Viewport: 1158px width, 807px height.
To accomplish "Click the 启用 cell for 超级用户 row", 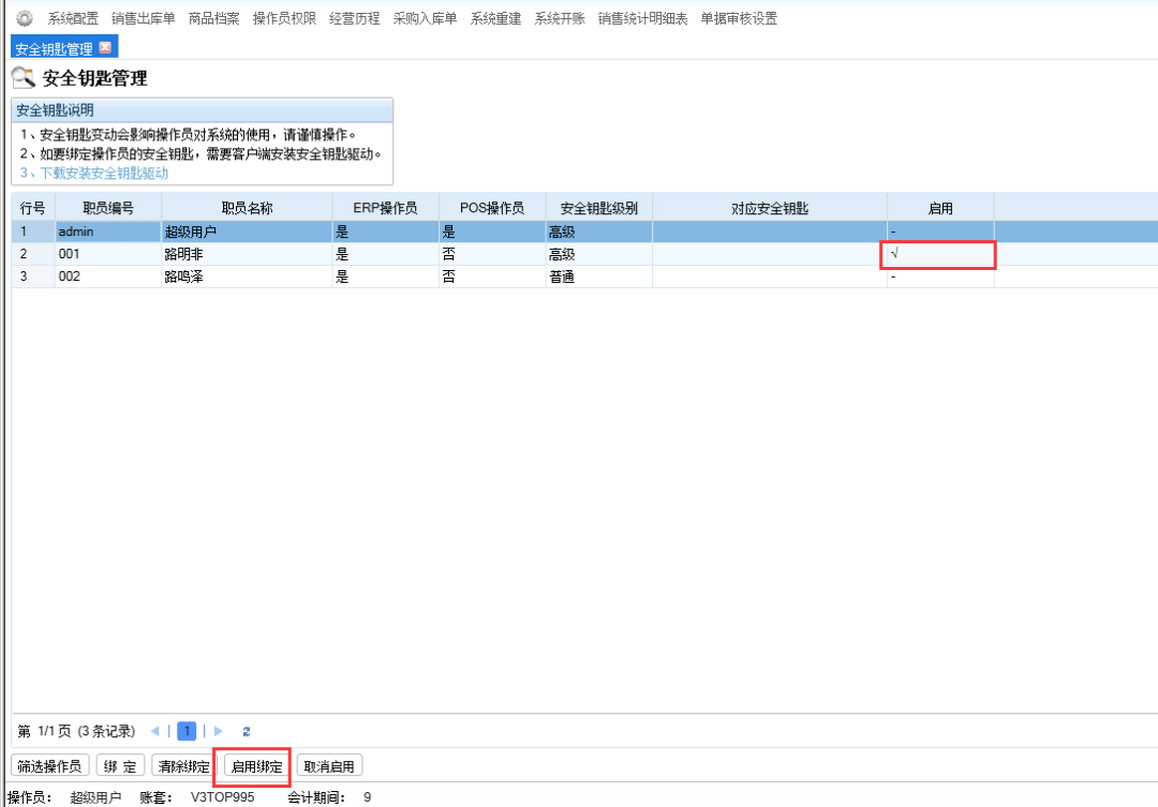I will pyautogui.click(x=938, y=232).
